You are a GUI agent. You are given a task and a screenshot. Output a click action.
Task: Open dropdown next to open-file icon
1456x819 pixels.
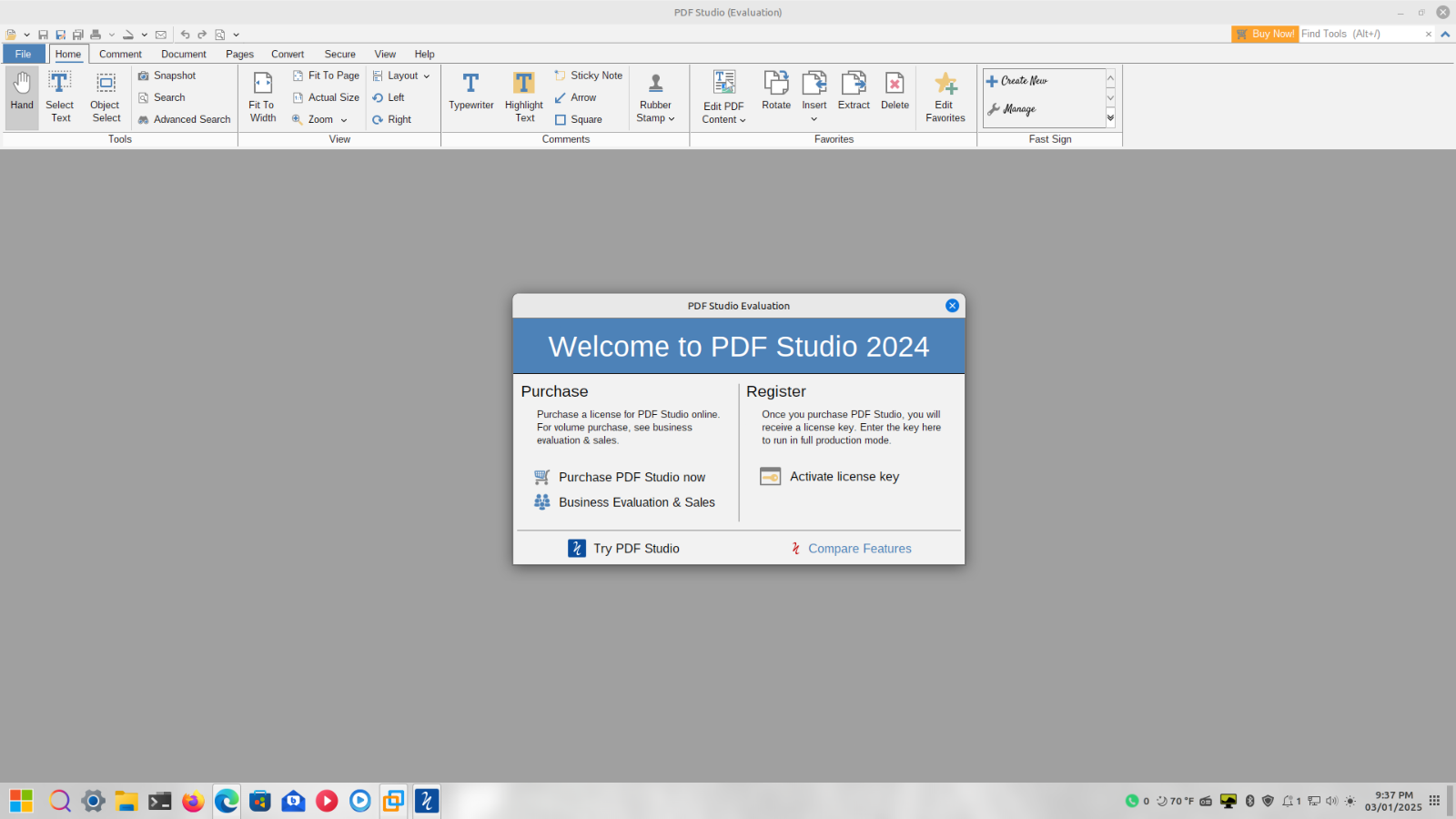[26, 35]
